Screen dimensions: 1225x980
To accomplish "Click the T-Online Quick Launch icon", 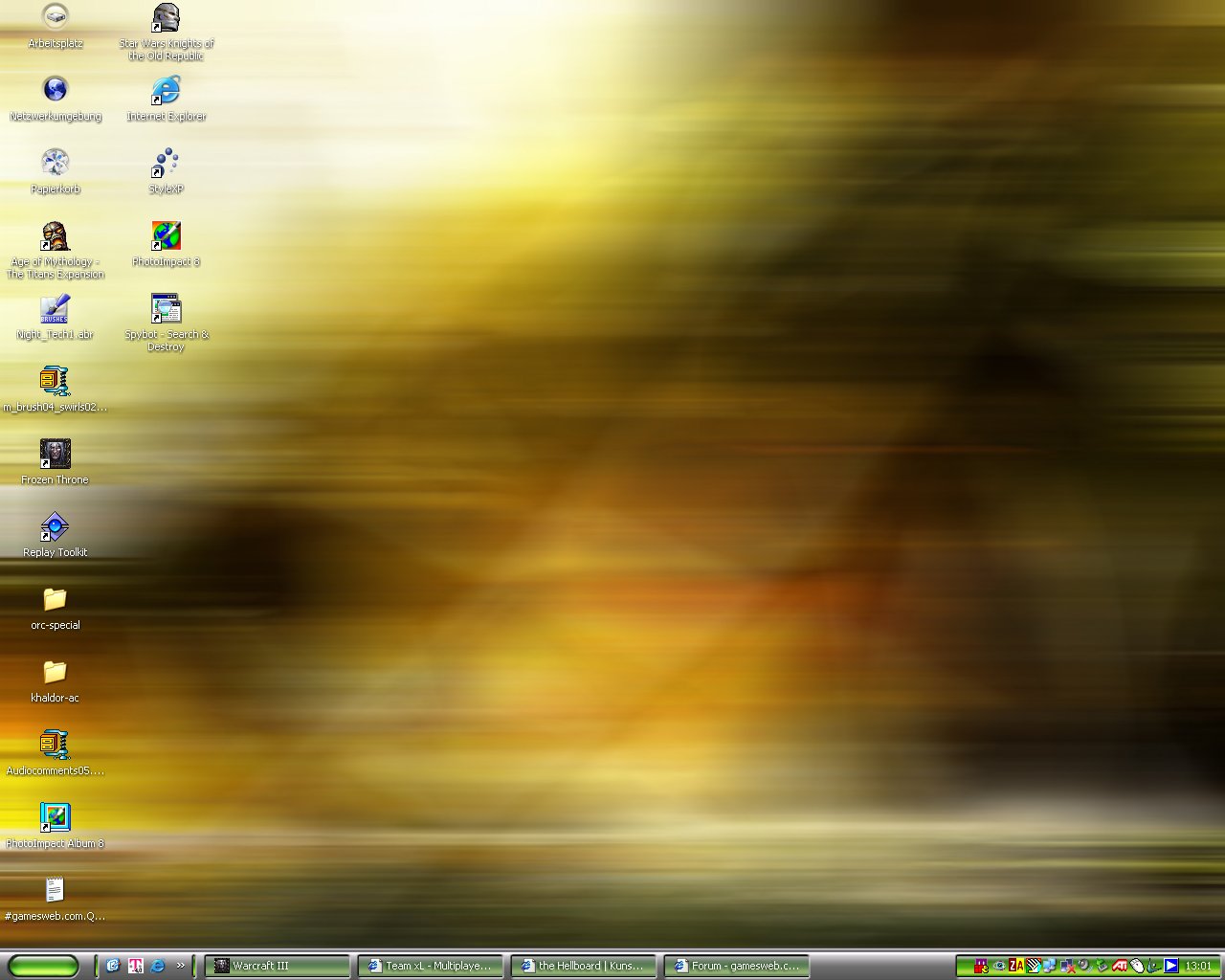I will [135, 966].
